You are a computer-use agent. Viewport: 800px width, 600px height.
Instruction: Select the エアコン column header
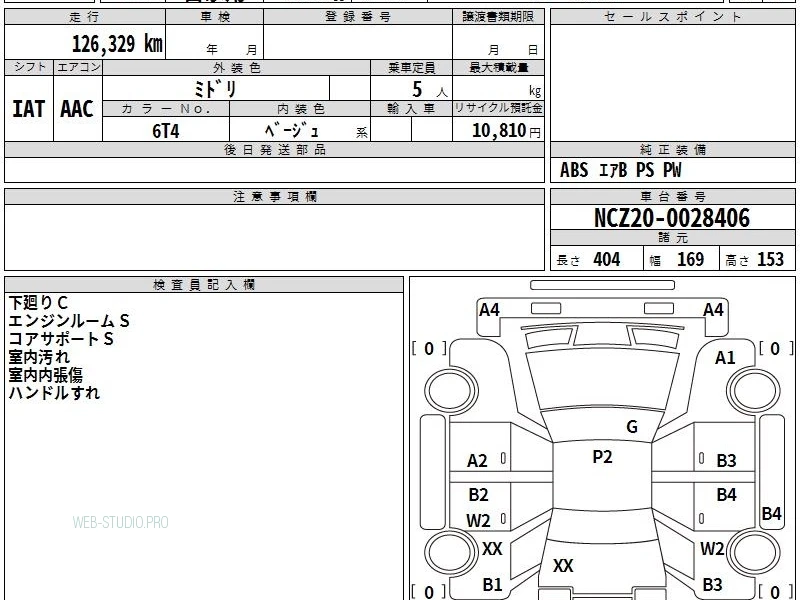click(78, 67)
